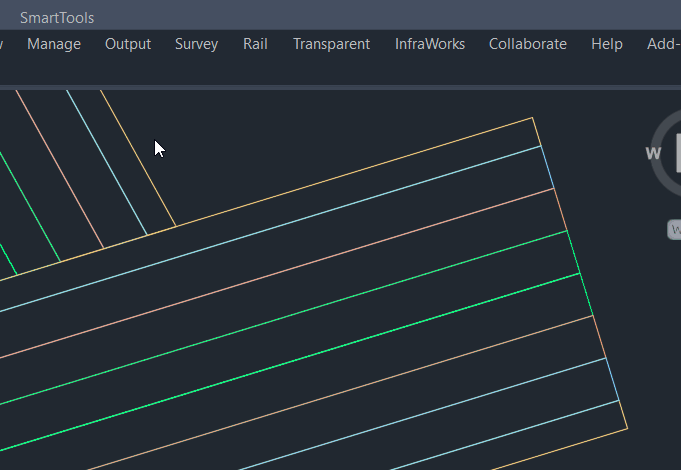The image size is (681, 470).
Task: Open the Add-ins ribbon tab
Action: click(664, 44)
